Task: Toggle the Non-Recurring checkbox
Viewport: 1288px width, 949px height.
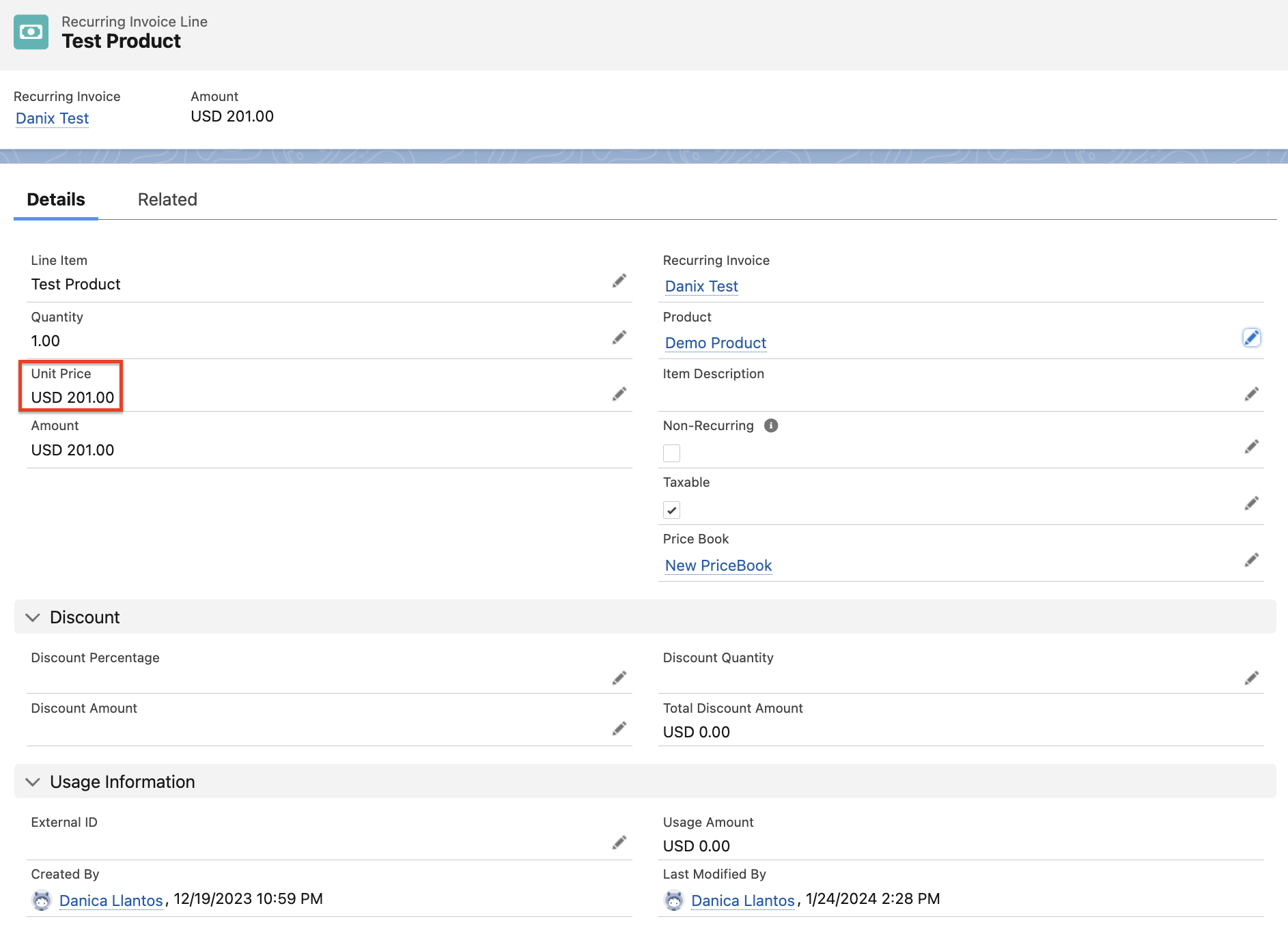Action: pyautogui.click(x=672, y=453)
